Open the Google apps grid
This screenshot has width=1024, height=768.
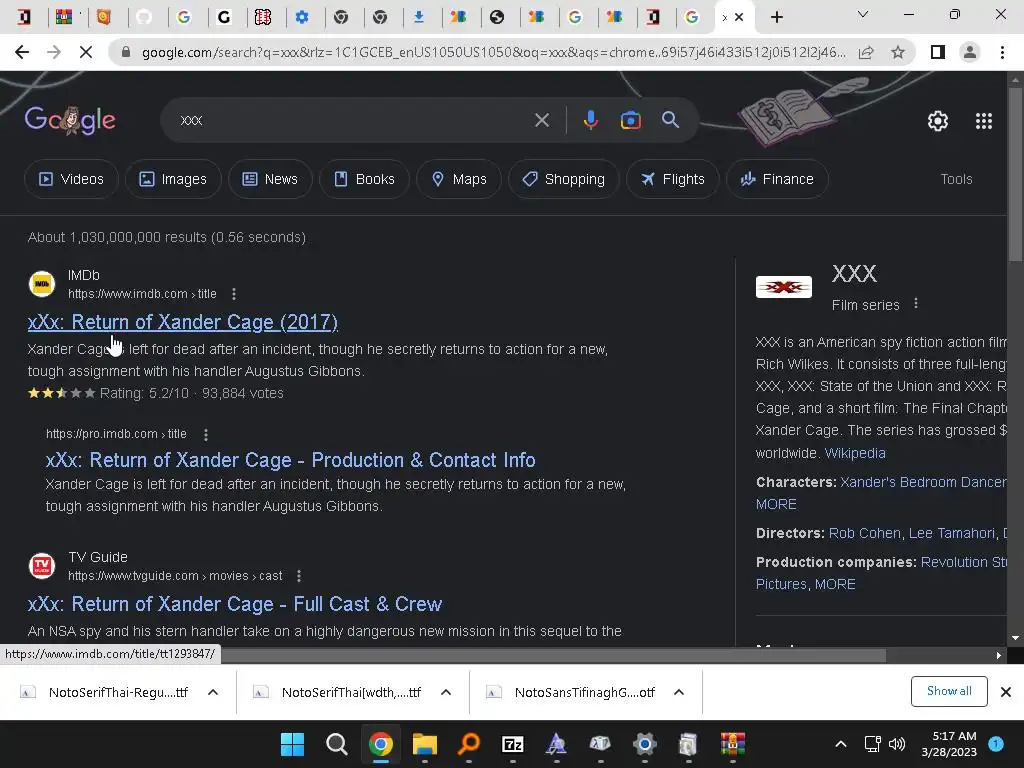[984, 121]
